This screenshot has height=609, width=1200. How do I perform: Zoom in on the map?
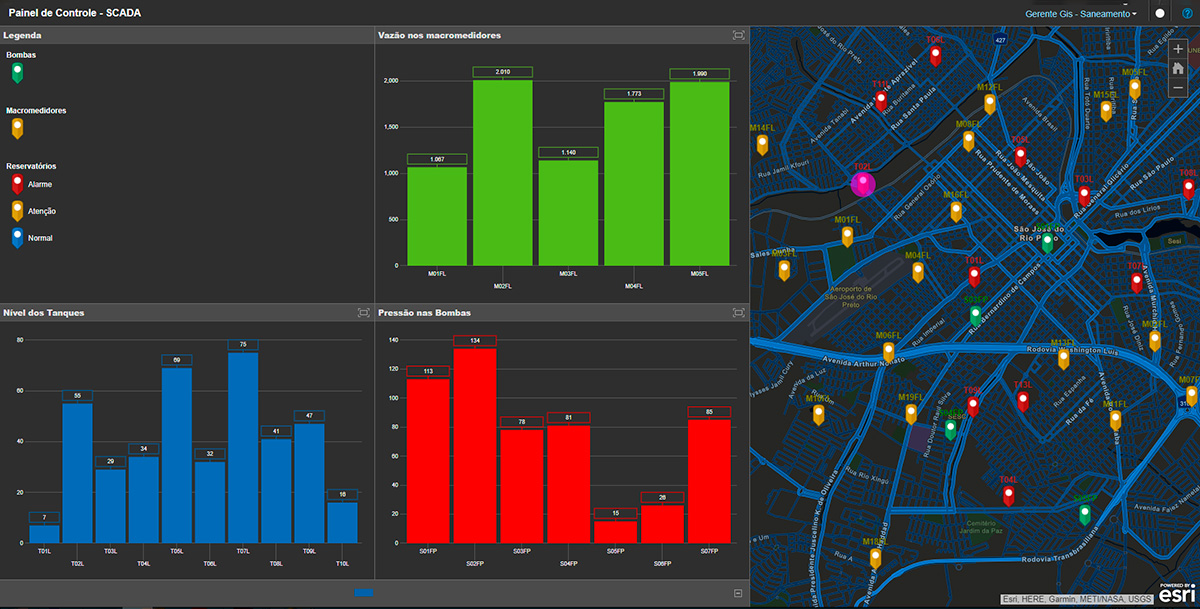[1178, 49]
